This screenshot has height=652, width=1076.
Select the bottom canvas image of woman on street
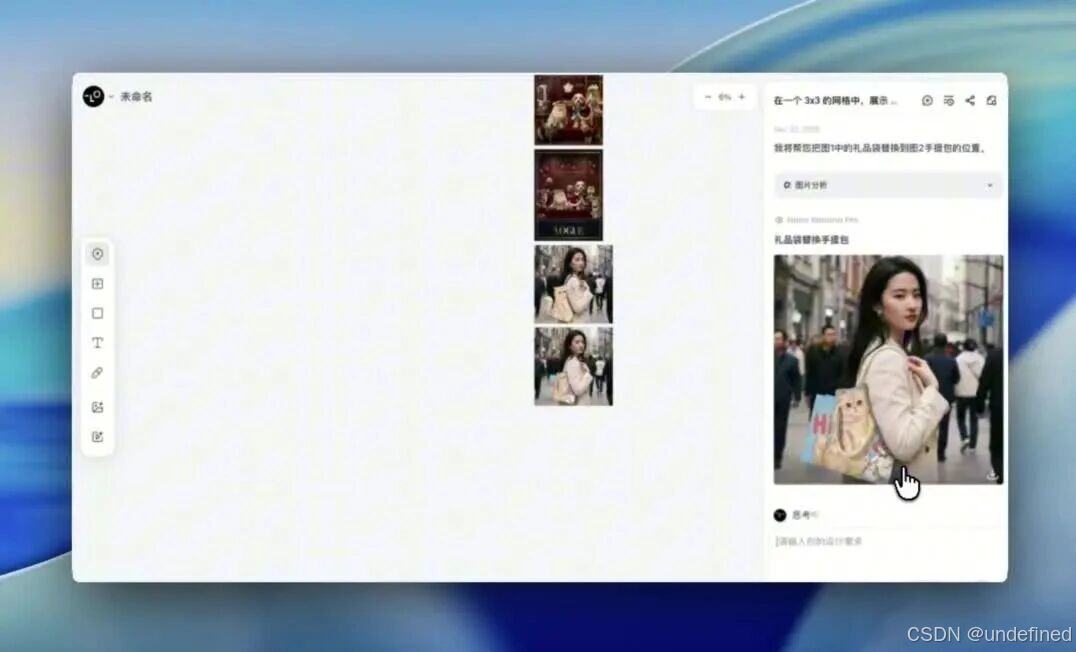tap(573, 366)
